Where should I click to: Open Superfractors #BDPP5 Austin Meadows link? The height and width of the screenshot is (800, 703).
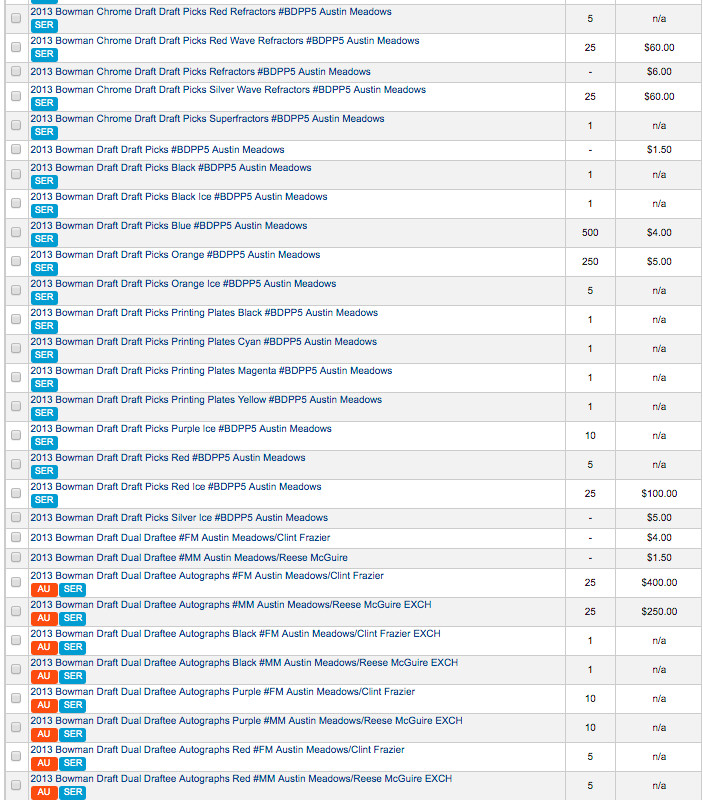point(207,119)
